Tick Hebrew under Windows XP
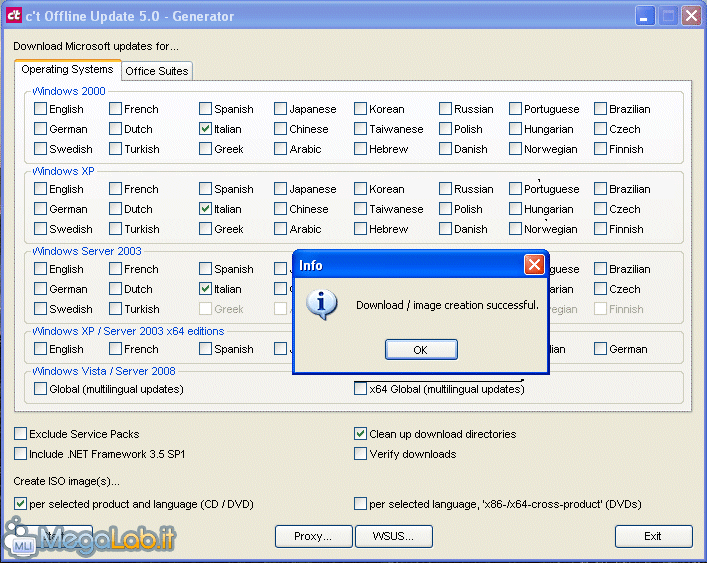The height and width of the screenshot is (563, 707). tap(360, 229)
